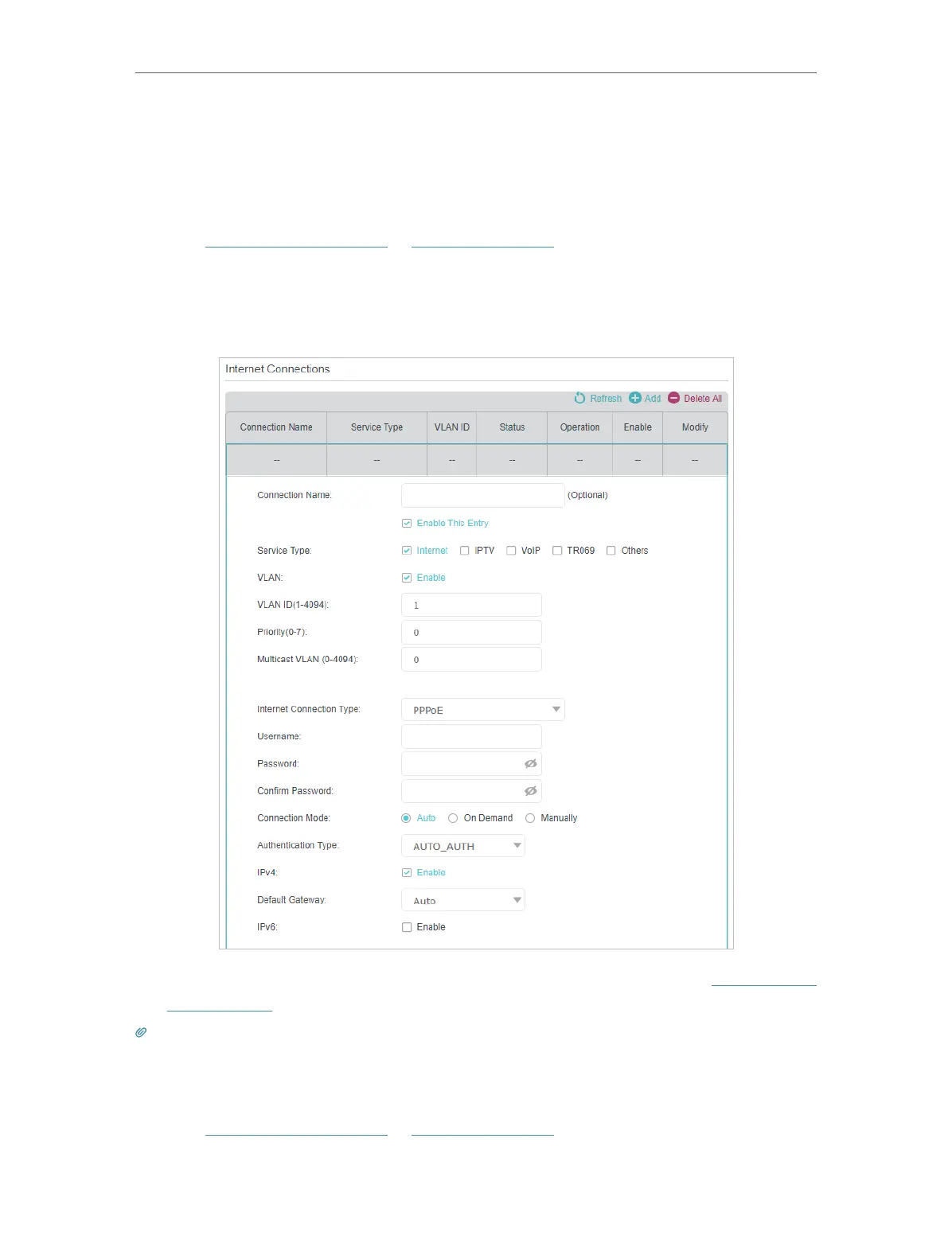Open Authentication Type dropdown
The image size is (952, 1259).
(463, 846)
